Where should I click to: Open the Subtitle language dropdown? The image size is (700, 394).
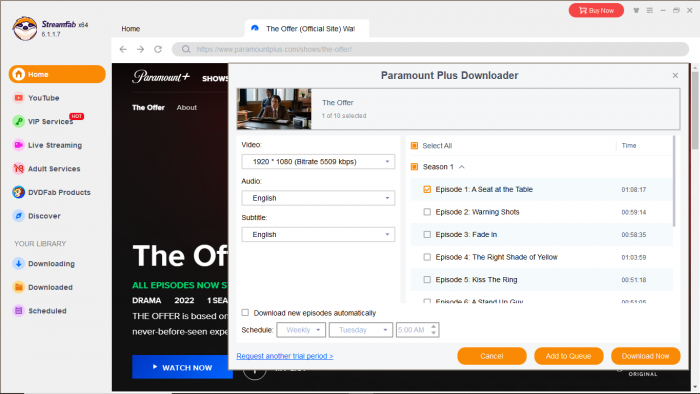[318, 234]
